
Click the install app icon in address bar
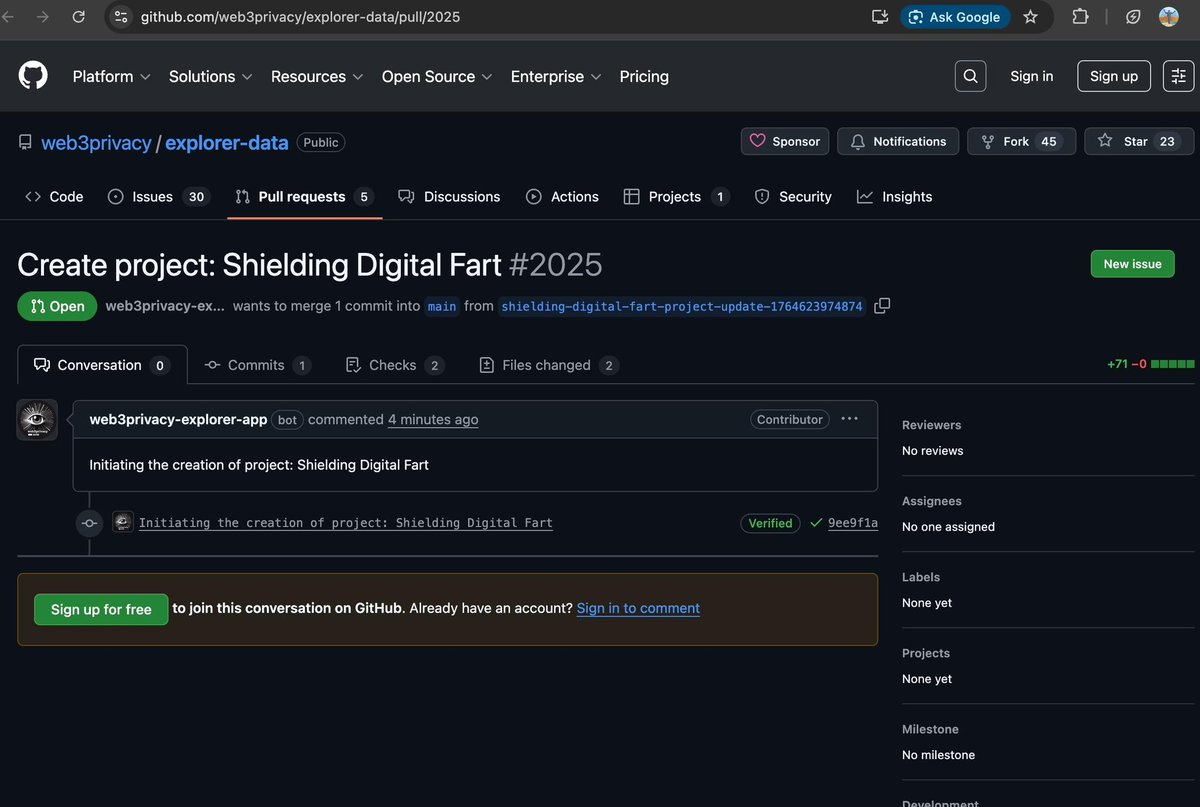[880, 17]
